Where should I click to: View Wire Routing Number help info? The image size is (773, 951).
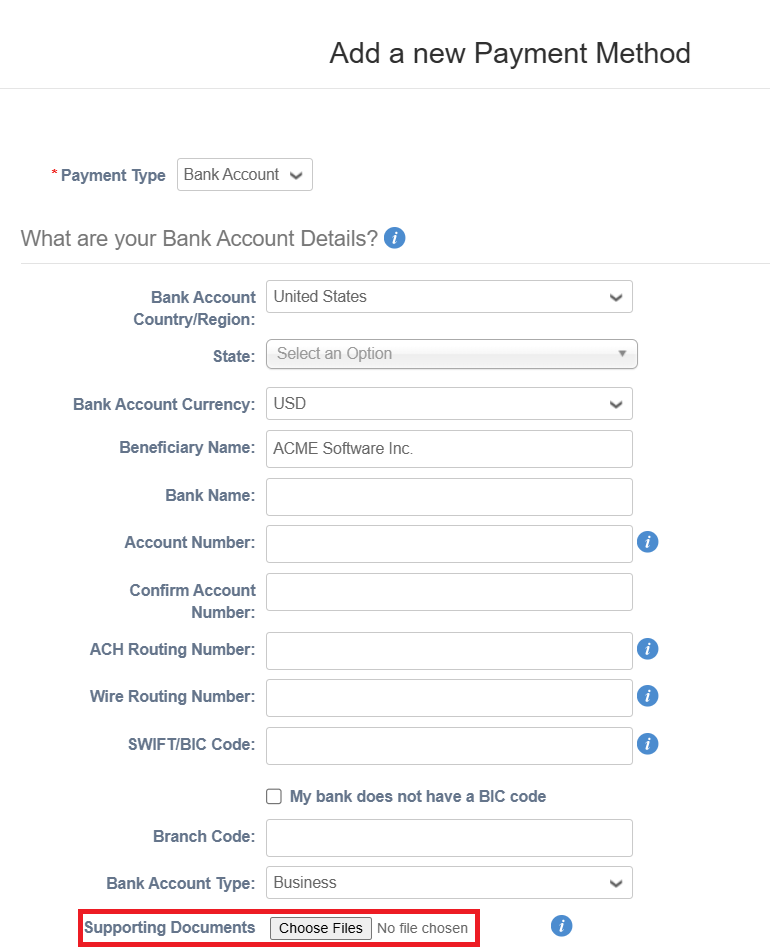tap(647, 696)
